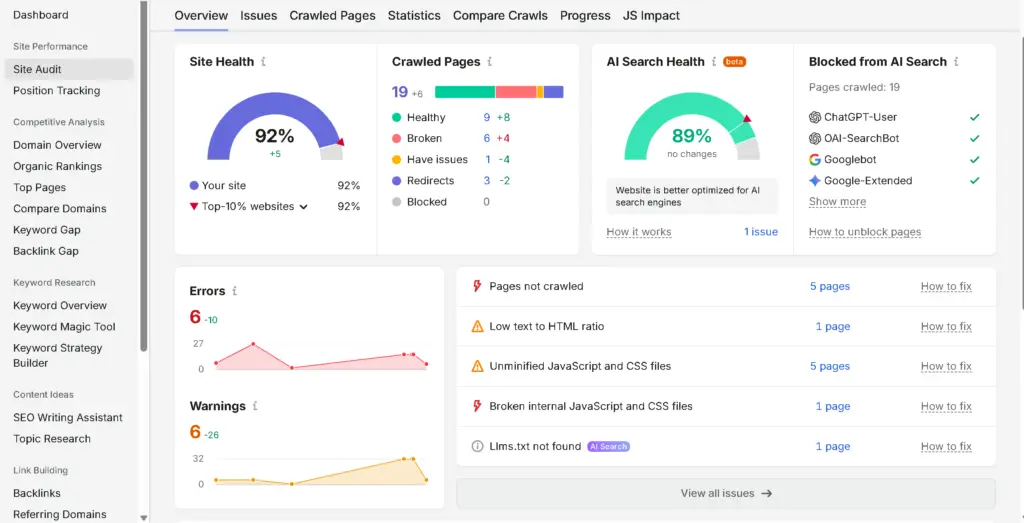The height and width of the screenshot is (523, 1024).
Task: Click the error icon beside Broken internal JavaScript
Action: pos(477,406)
